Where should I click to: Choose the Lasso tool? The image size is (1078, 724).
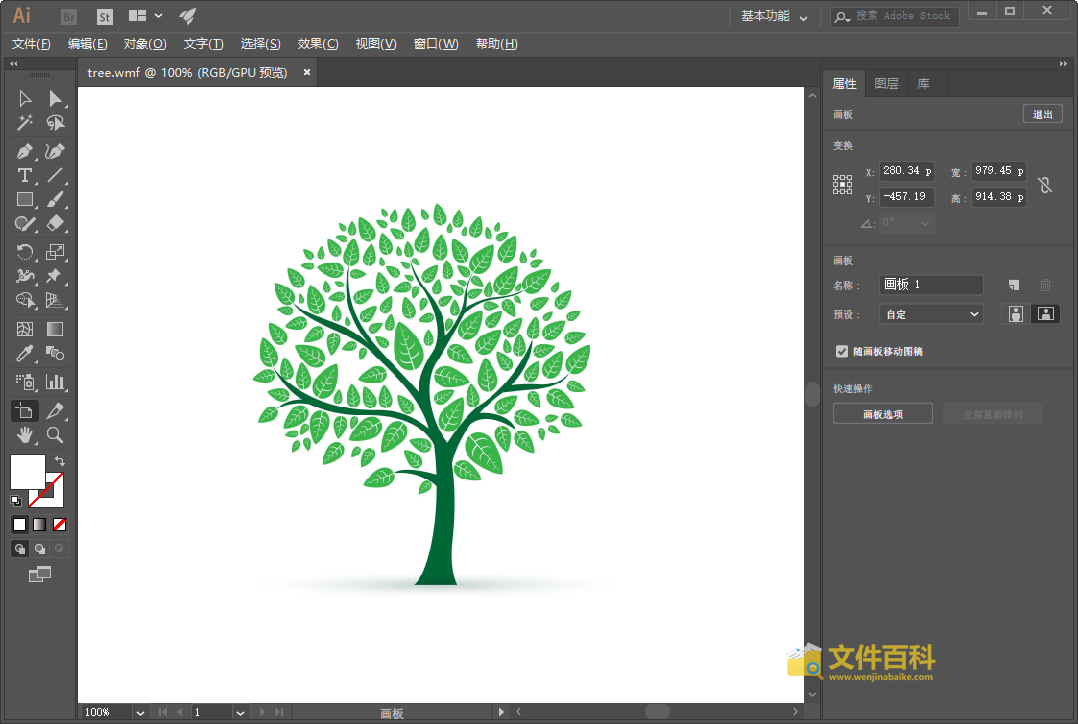coord(55,123)
